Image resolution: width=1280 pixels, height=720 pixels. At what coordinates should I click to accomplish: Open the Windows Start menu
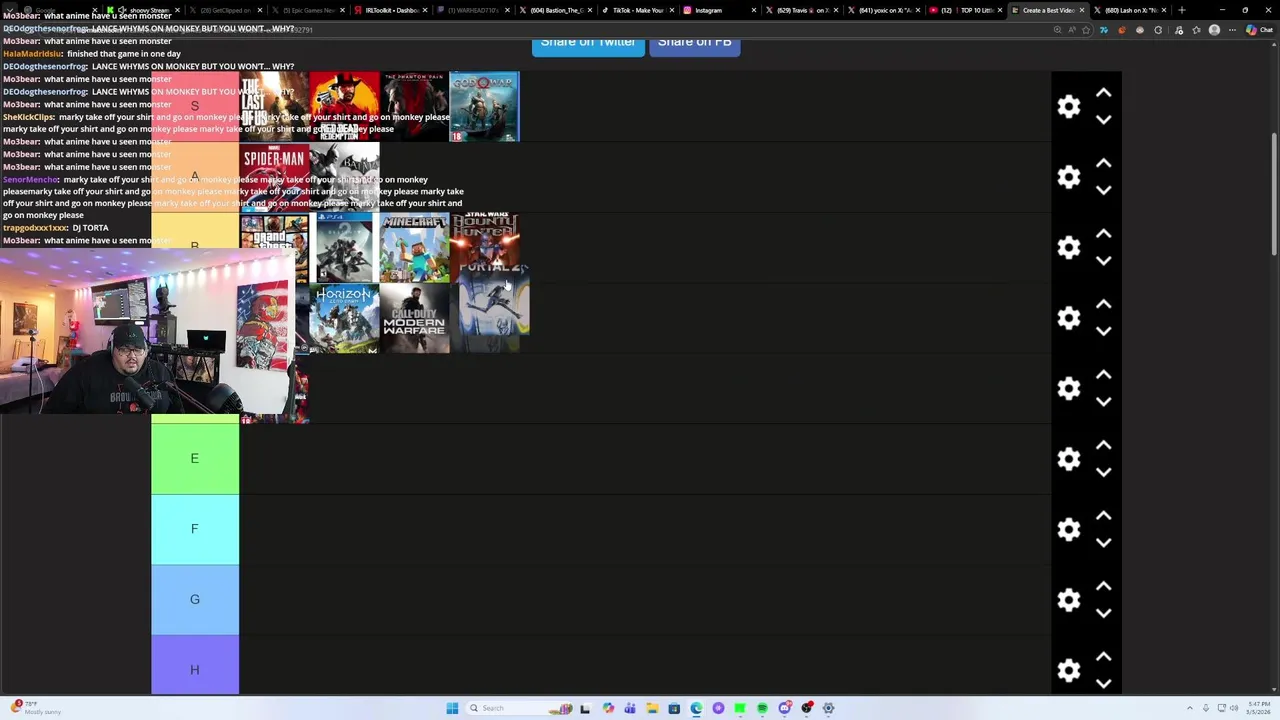click(452, 708)
